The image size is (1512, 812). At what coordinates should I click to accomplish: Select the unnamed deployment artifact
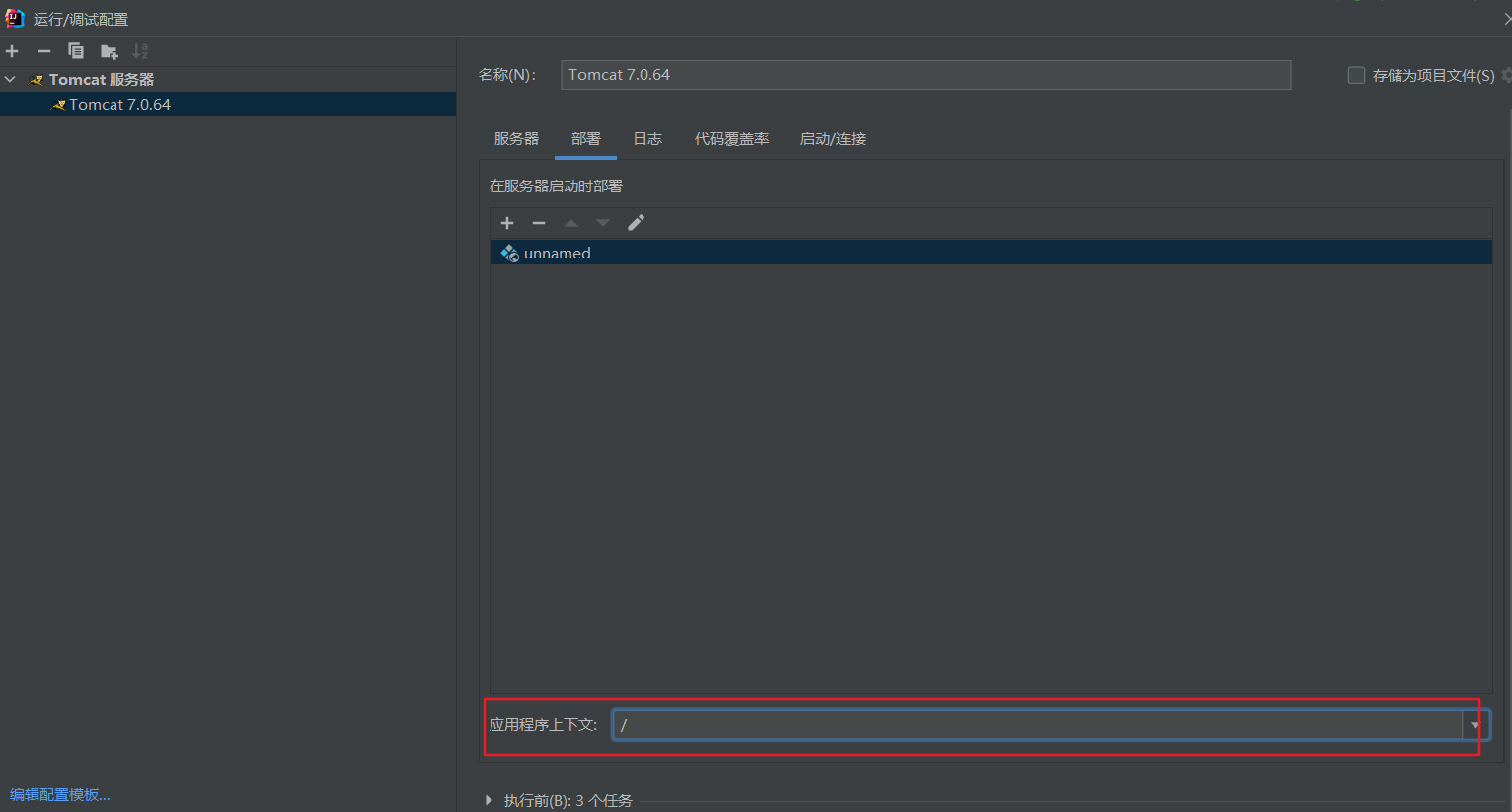tap(991, 253)
